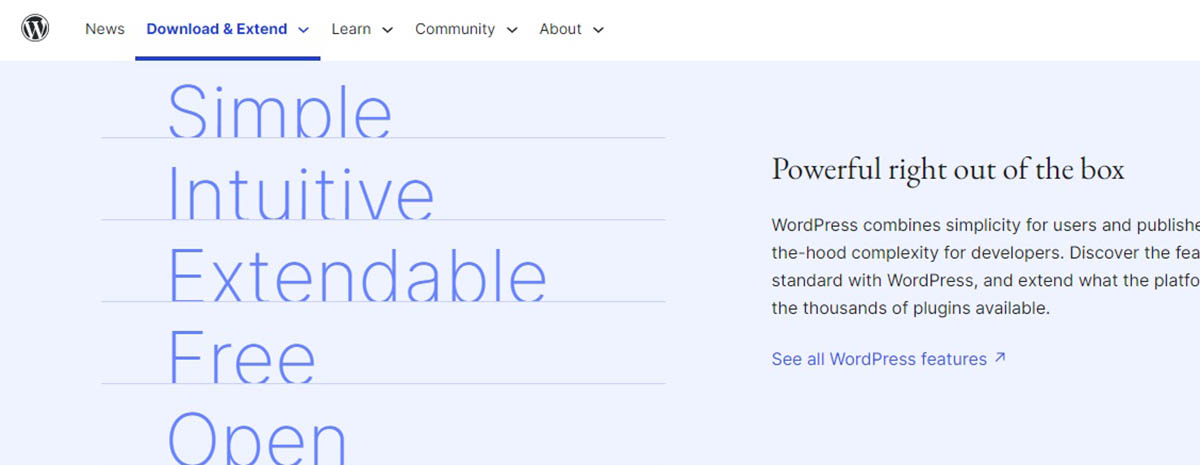
Task: Expand the chevron next to Learn
Action: click(x=387, y=30)
